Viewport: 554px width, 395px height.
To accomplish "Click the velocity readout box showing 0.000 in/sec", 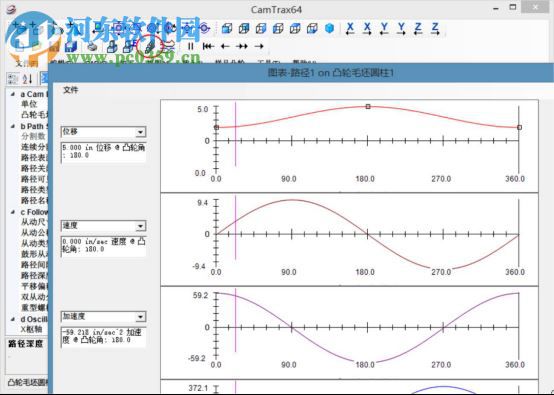I will 104,246.
